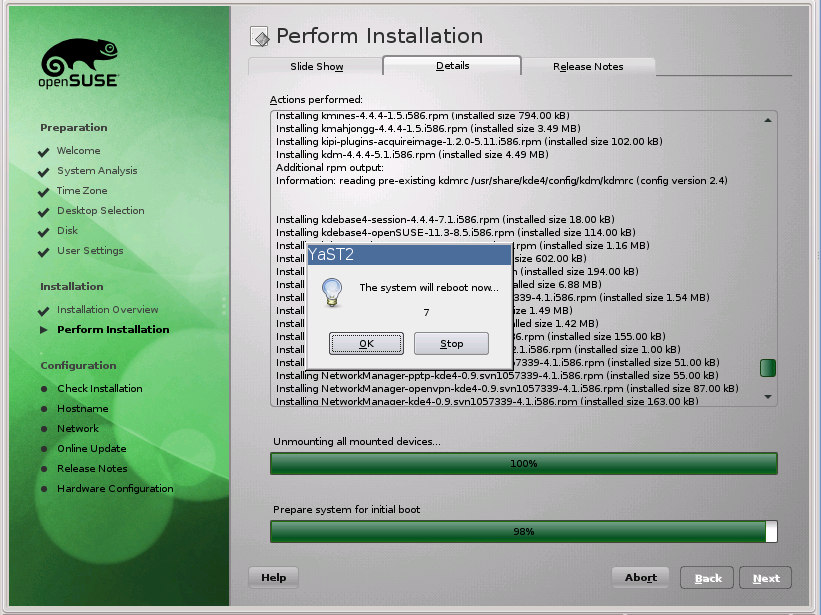The height and width of the screenshot is (615, 821).
Task: Click the bullet beside Network
Action: click(44, 429)
